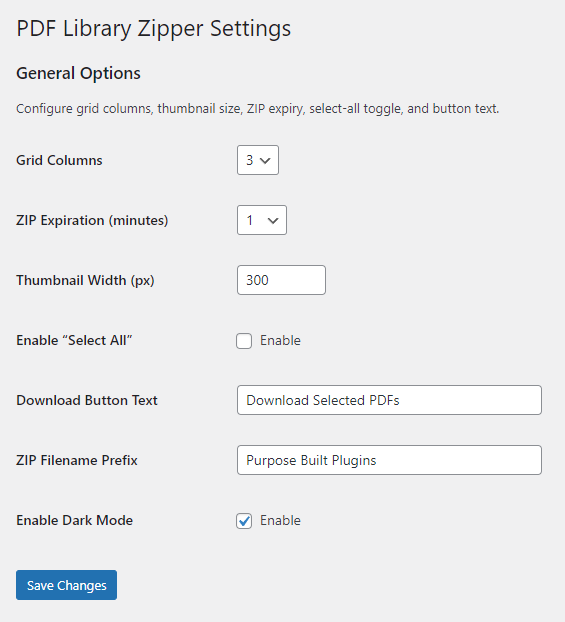
Task: Click the description text under General Options
Action: coord(258,109)
